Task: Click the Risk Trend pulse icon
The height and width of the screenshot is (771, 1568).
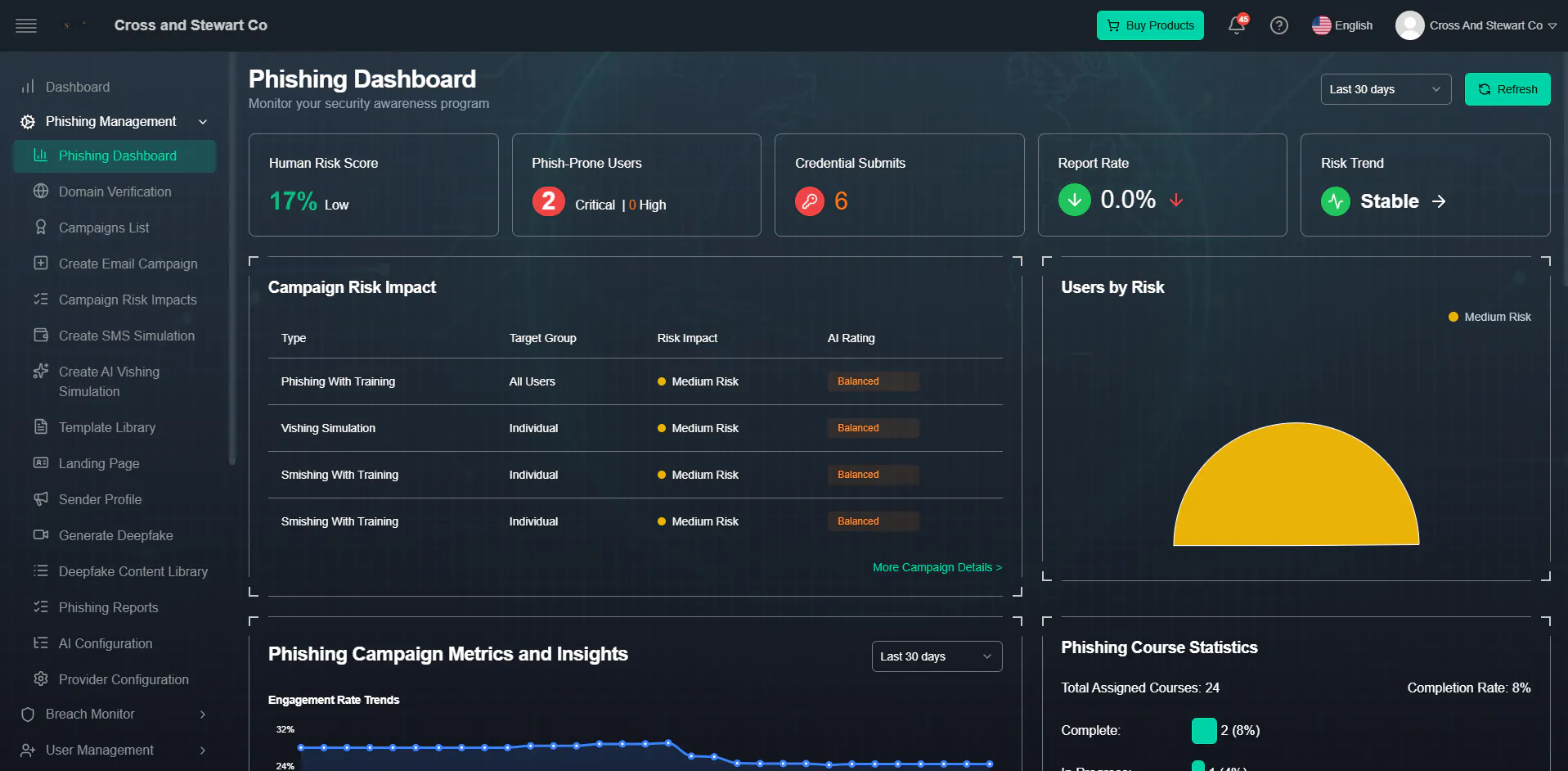Action: coord(1336,201)
